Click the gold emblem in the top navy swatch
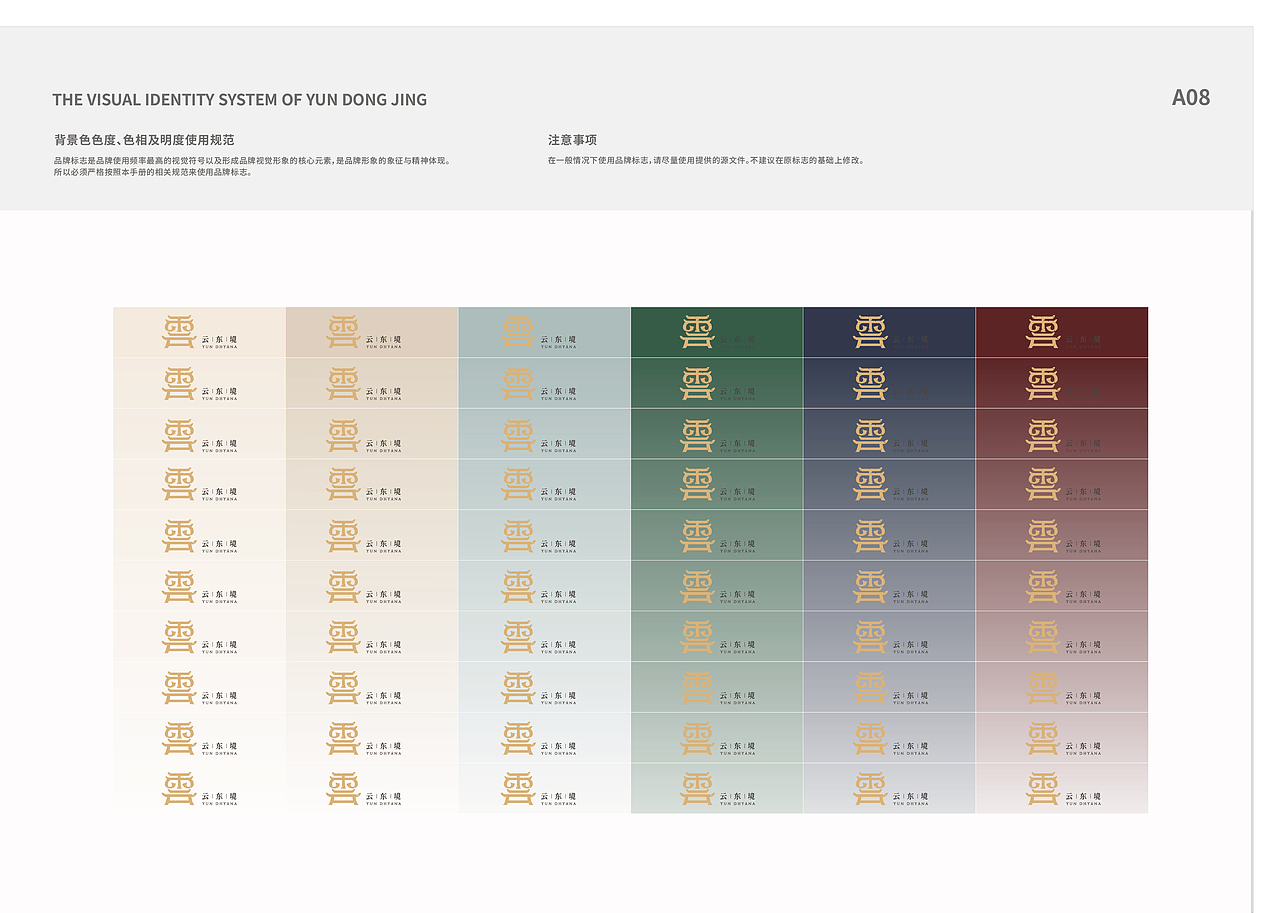The width and height of the screenshot is (1280, 913). pos(870,332)
